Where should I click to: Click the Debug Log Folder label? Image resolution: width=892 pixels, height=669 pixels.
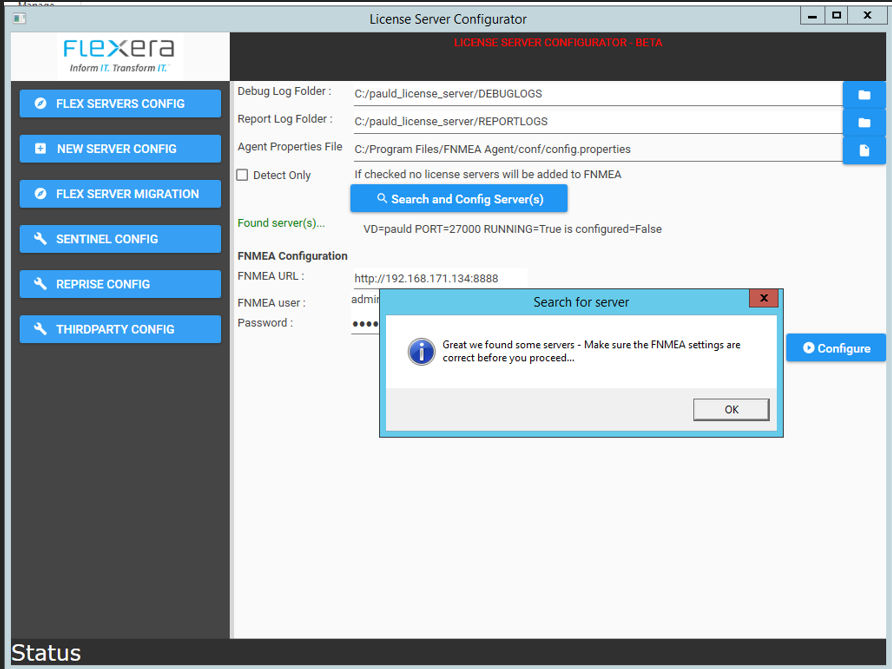[284, 91]
